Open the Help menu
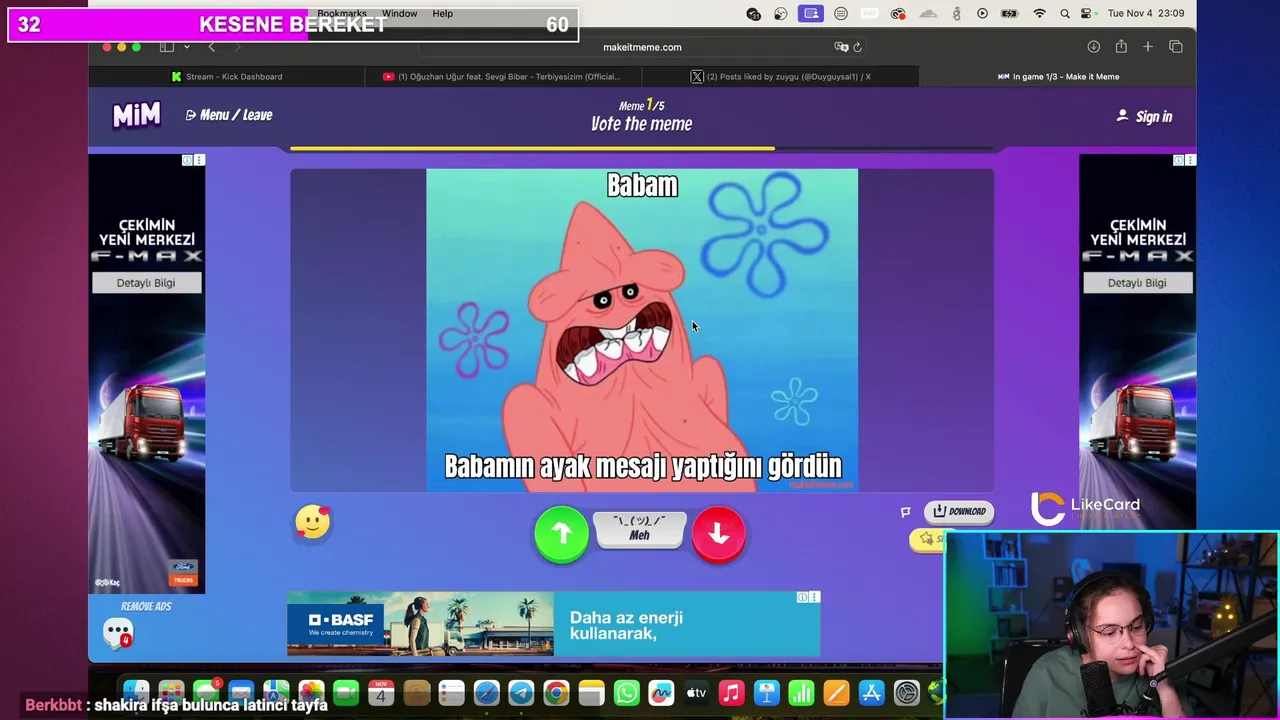This screenshot has height=720, width=1280. pos(442,14)
